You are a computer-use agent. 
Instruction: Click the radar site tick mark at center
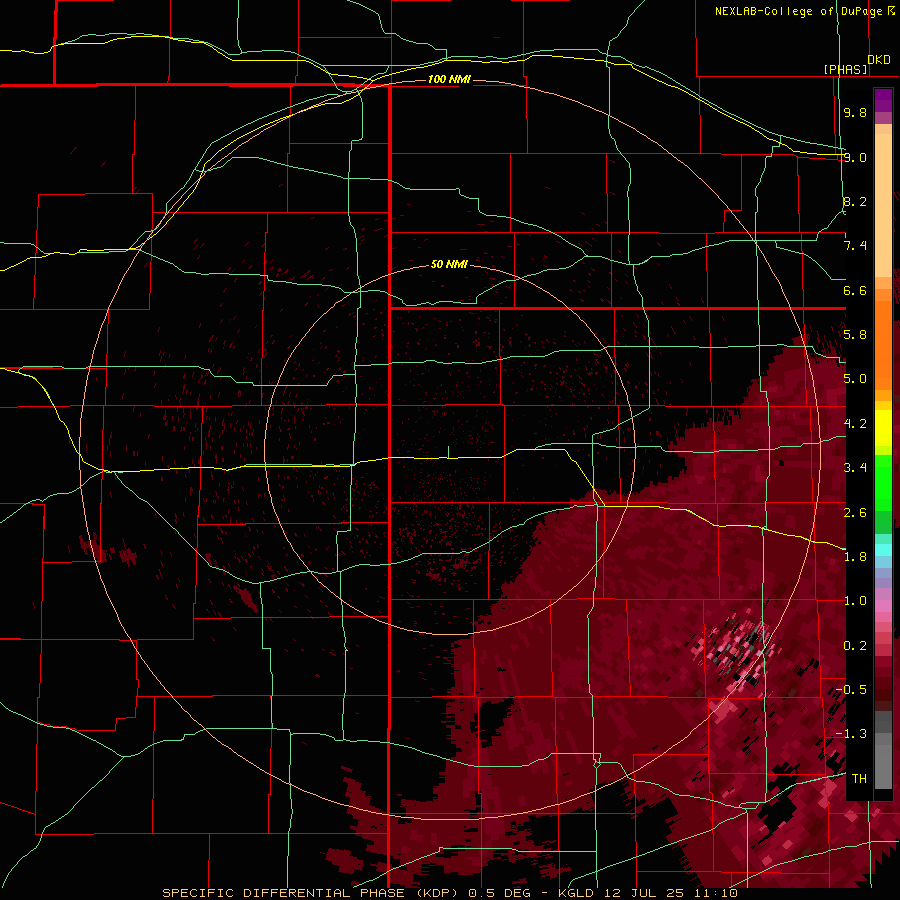[x=449, y=452]
